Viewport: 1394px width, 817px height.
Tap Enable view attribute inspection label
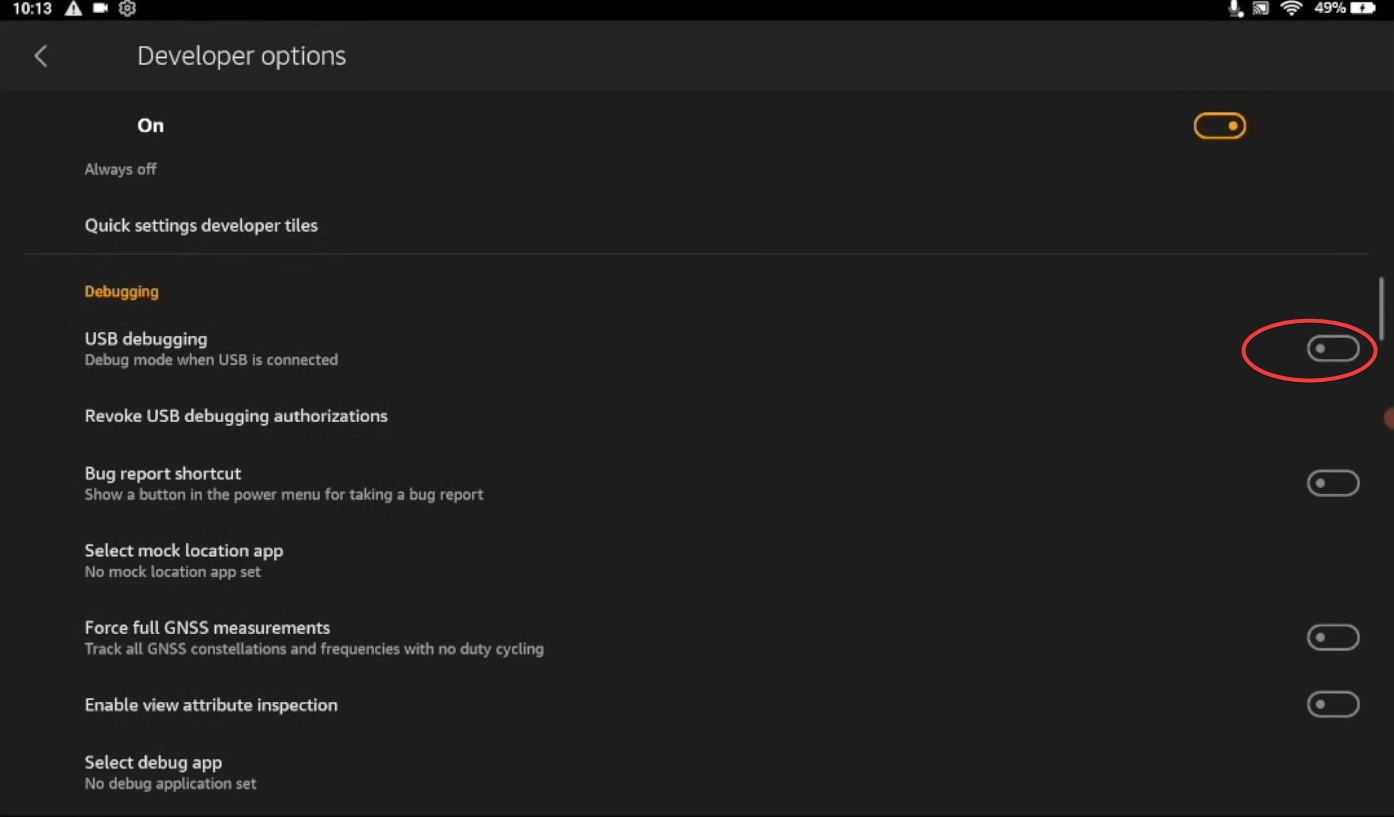[x=211, y=705]
